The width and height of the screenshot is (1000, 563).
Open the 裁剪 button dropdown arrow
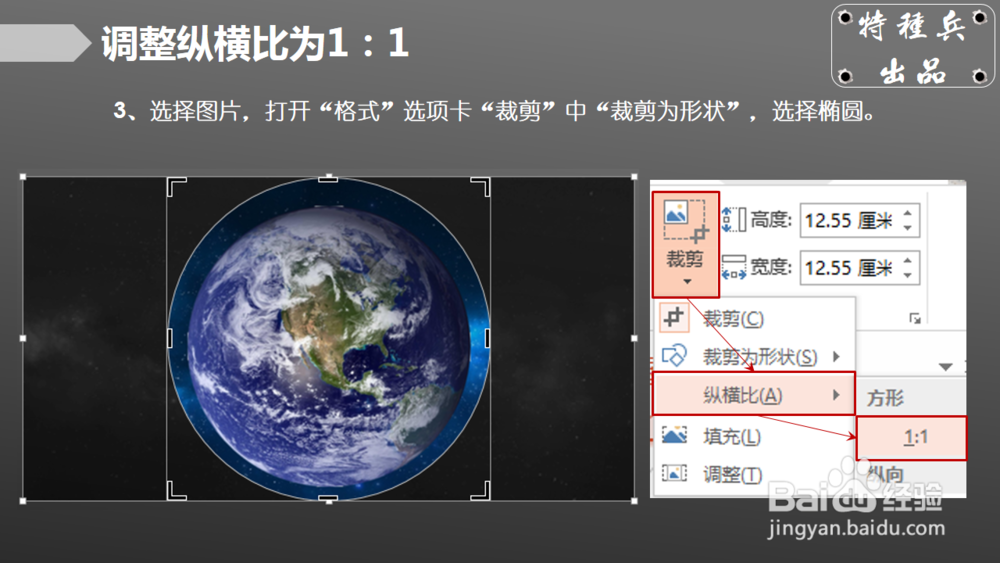(686, 281)
